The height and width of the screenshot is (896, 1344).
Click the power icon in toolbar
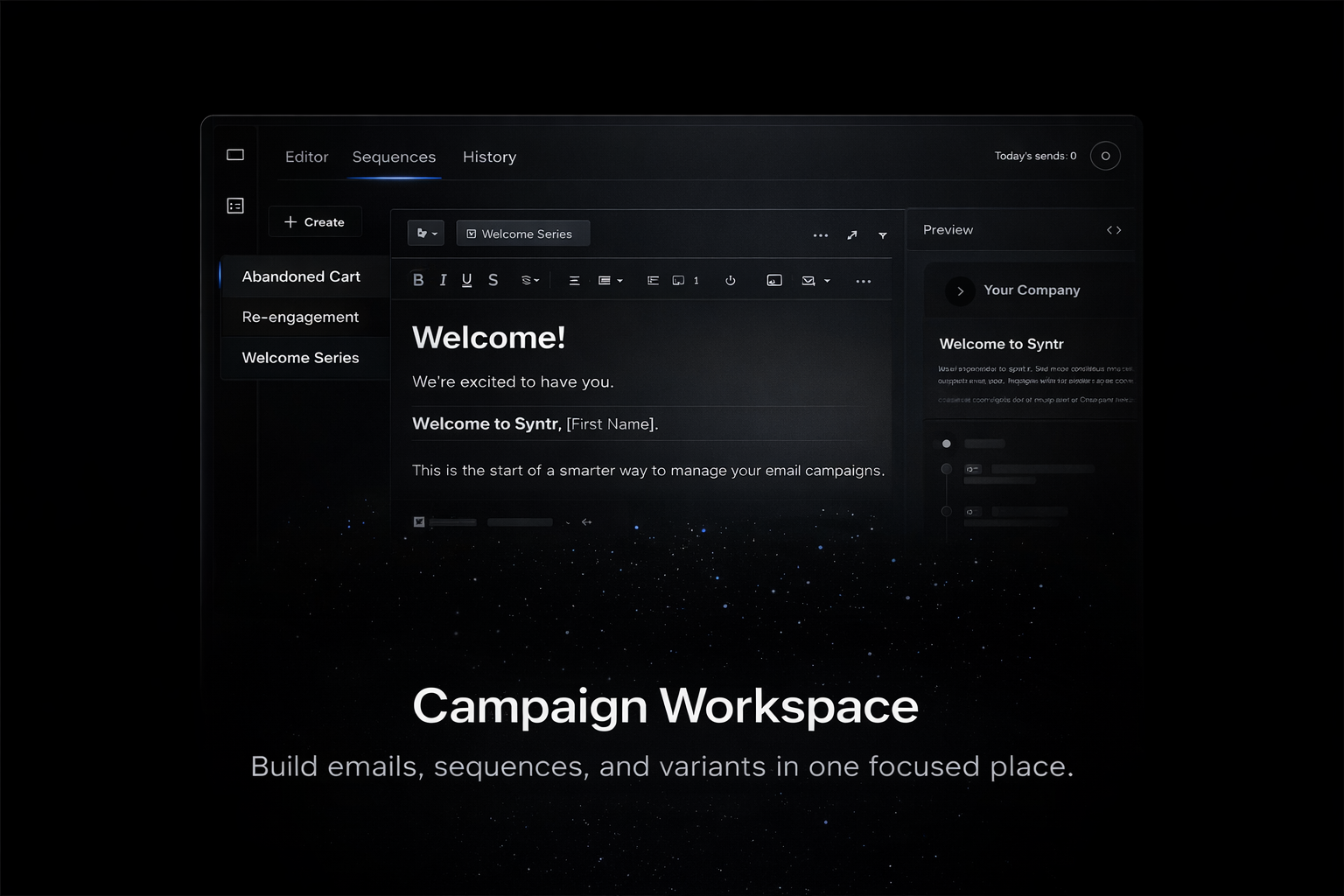[x=730, y=281]
